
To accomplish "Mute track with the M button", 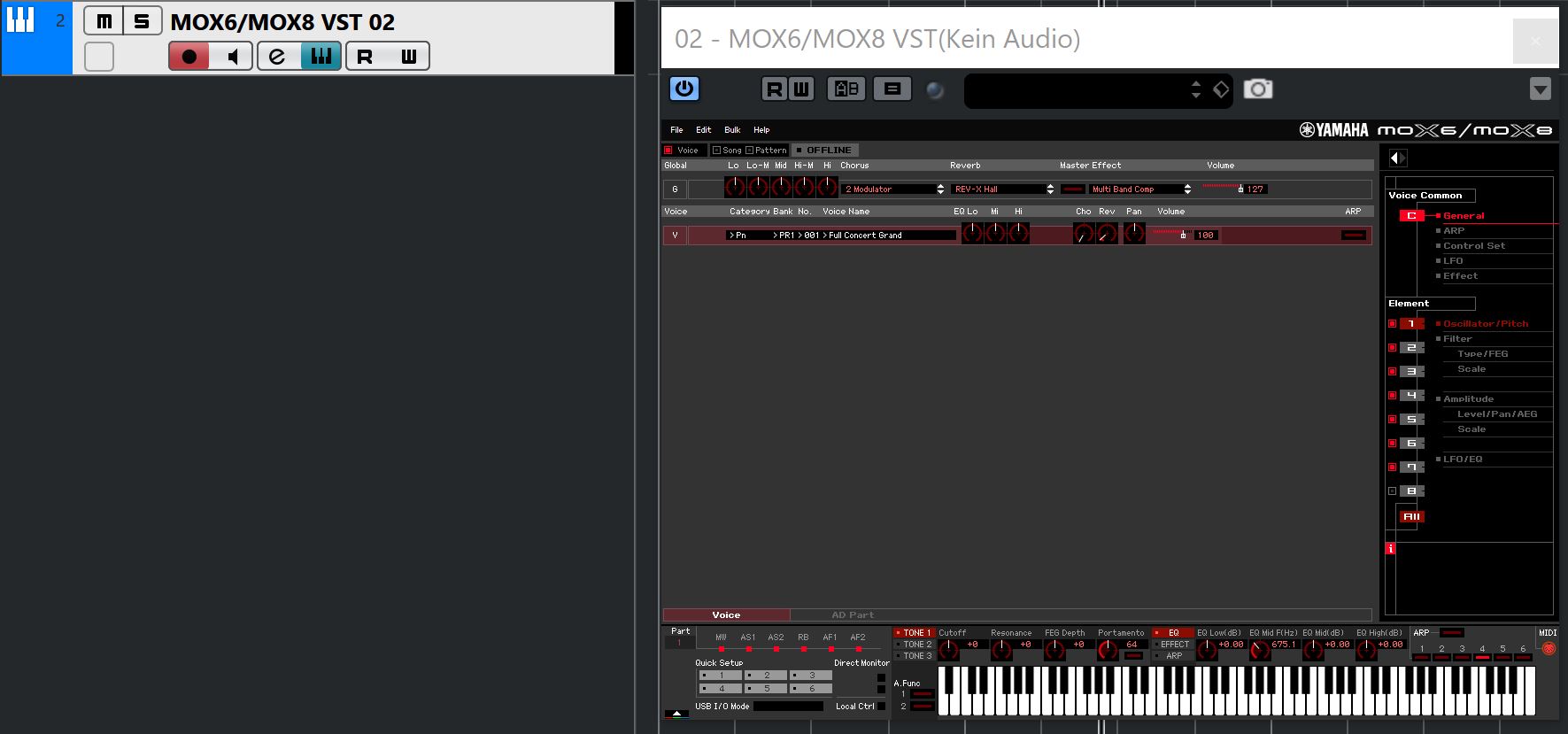I will click(x=104, y=21).
